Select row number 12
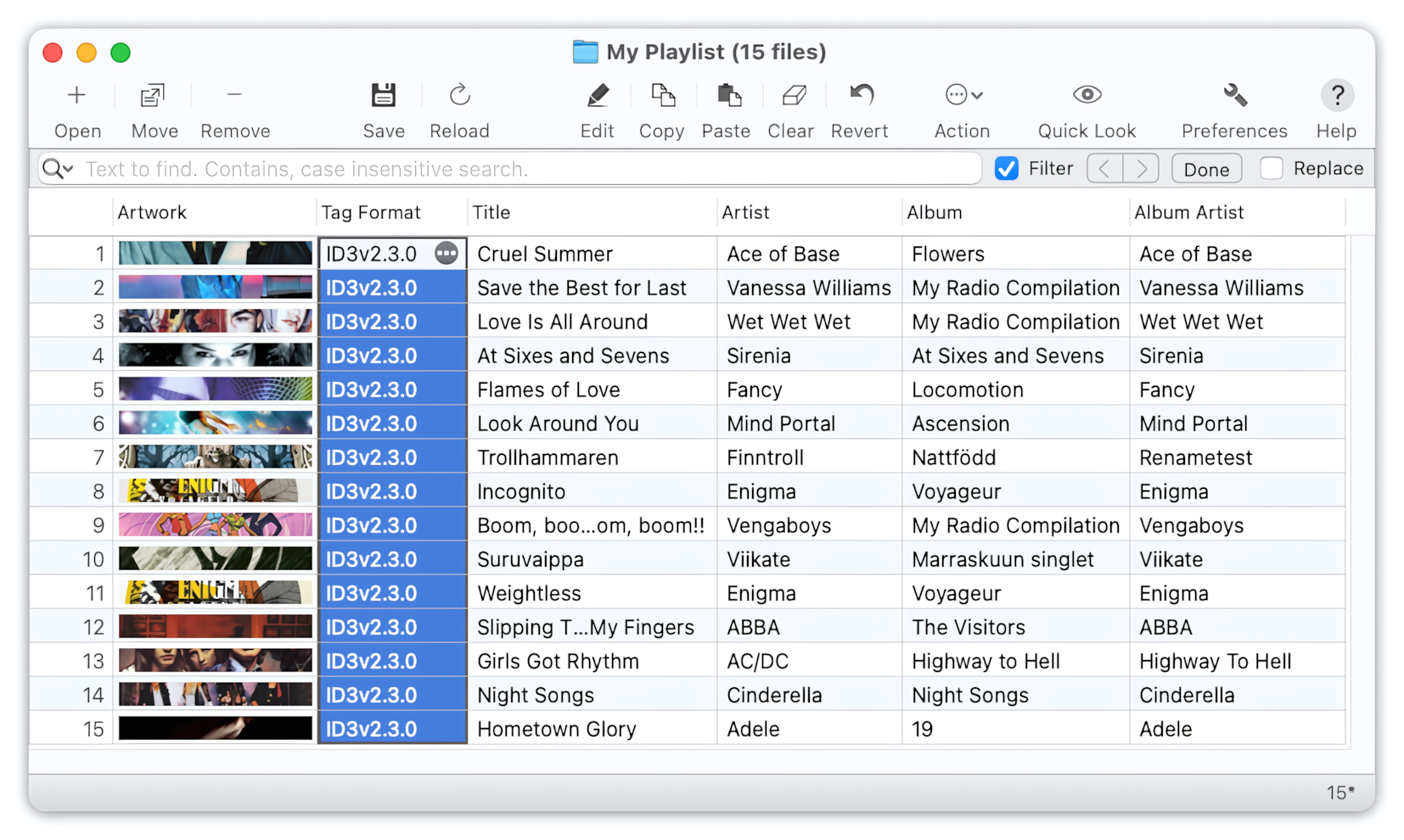 [93, 627]
